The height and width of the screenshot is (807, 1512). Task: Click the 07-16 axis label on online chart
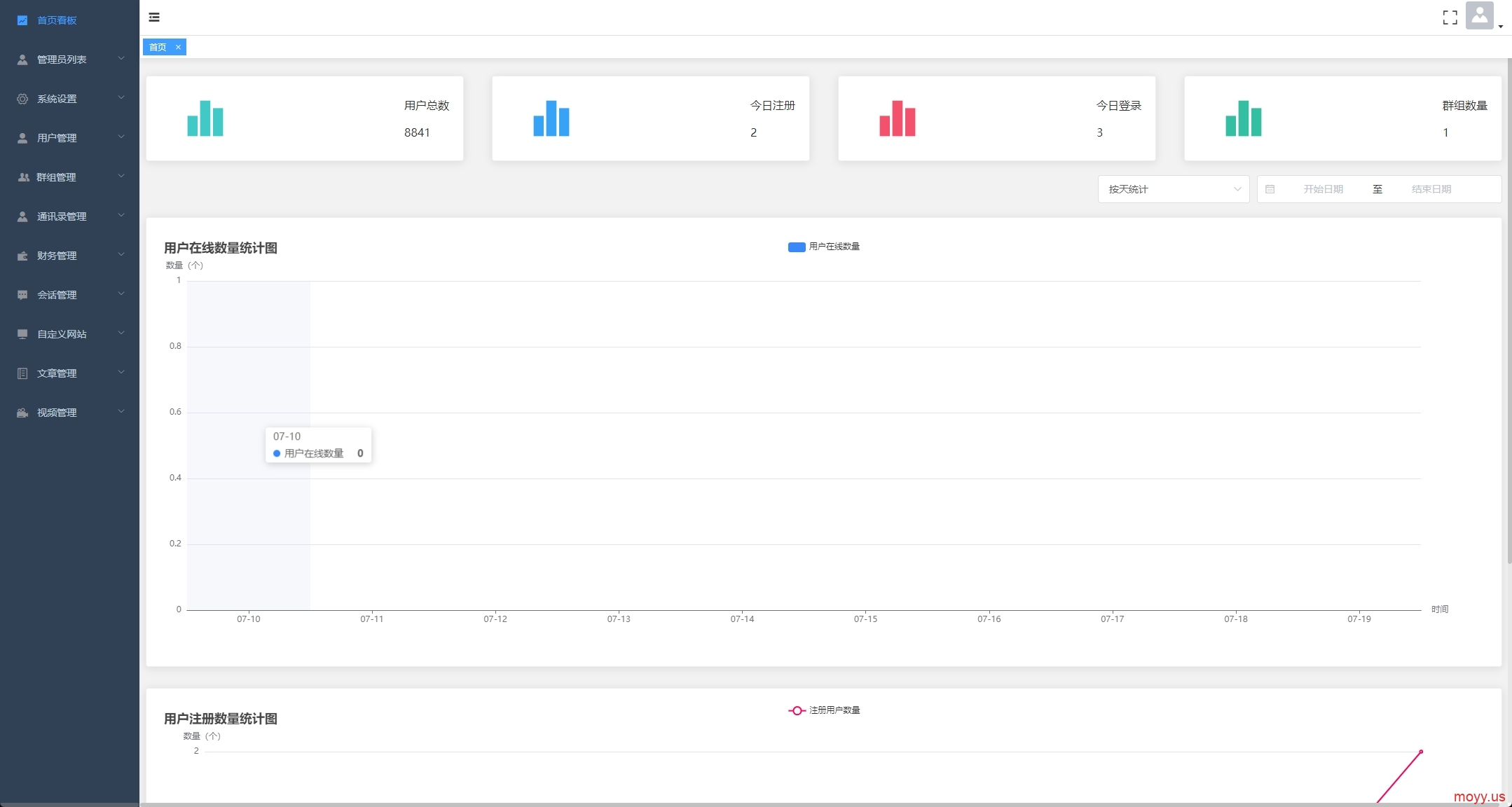pos(989,619)
